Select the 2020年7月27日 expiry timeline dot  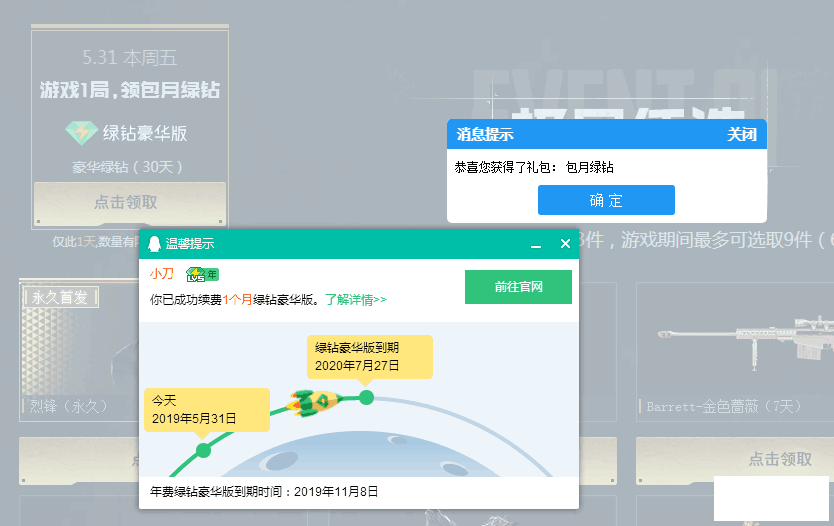pos(366,397)
